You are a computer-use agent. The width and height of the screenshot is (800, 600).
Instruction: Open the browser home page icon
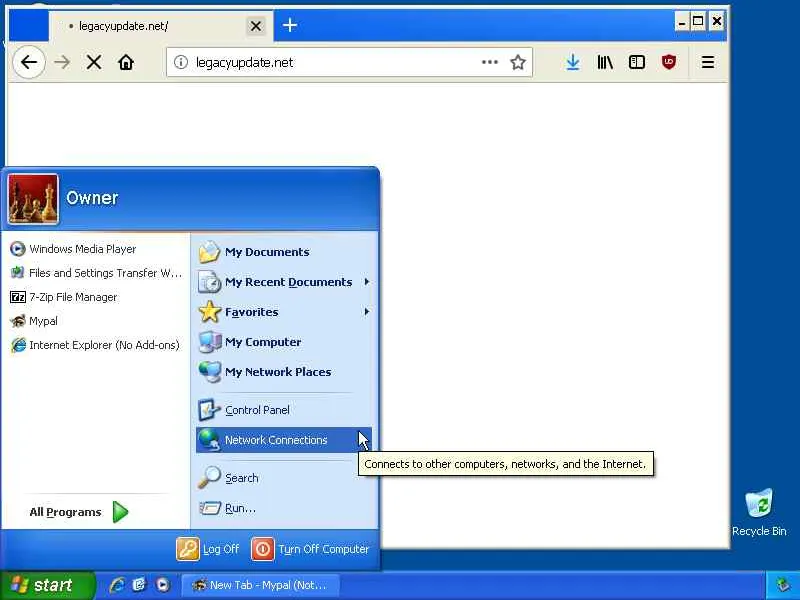pos(126,62)
